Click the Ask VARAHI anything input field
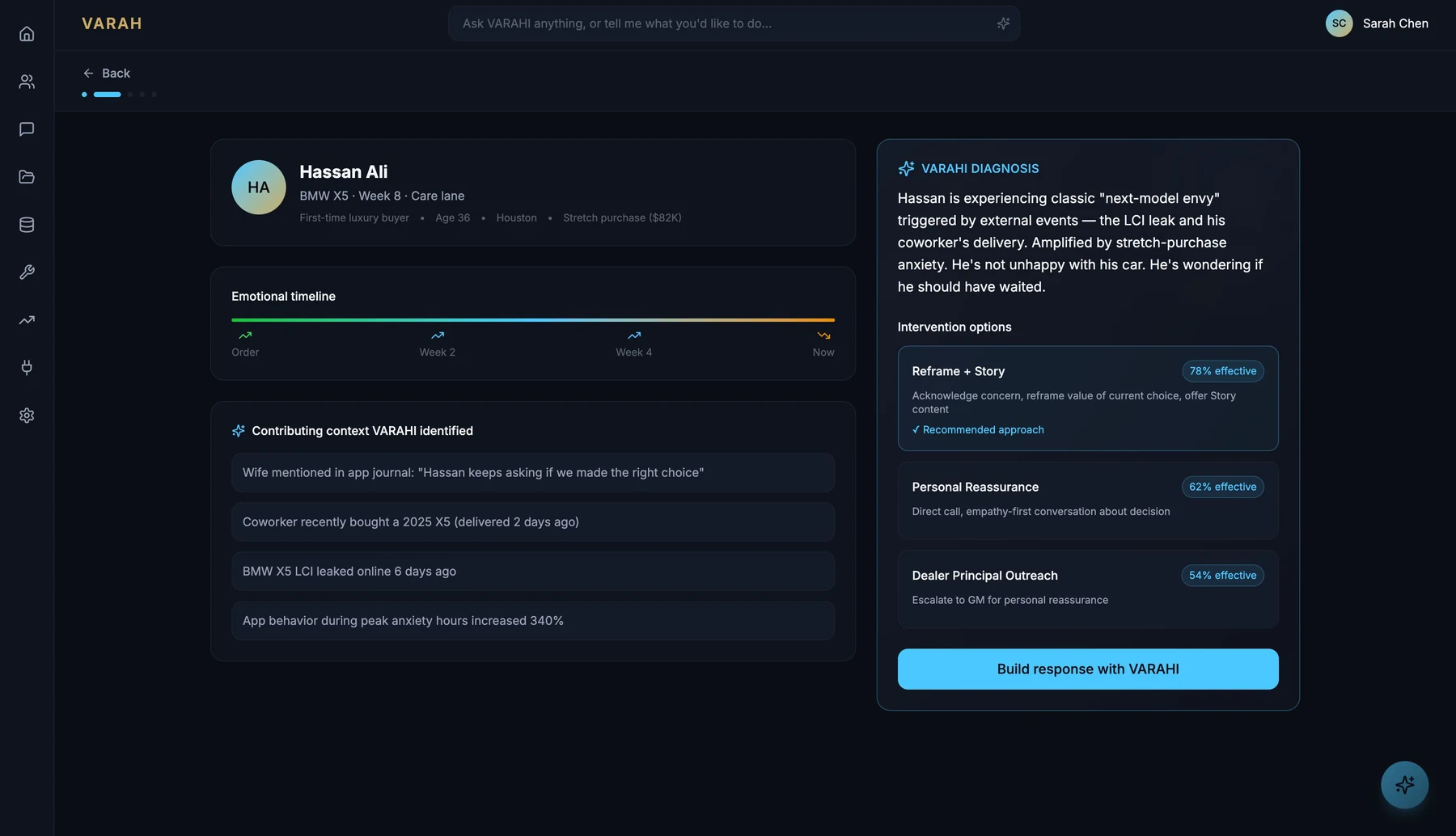This screenshot has height=836, width=1456. click(x=734, y=23)
